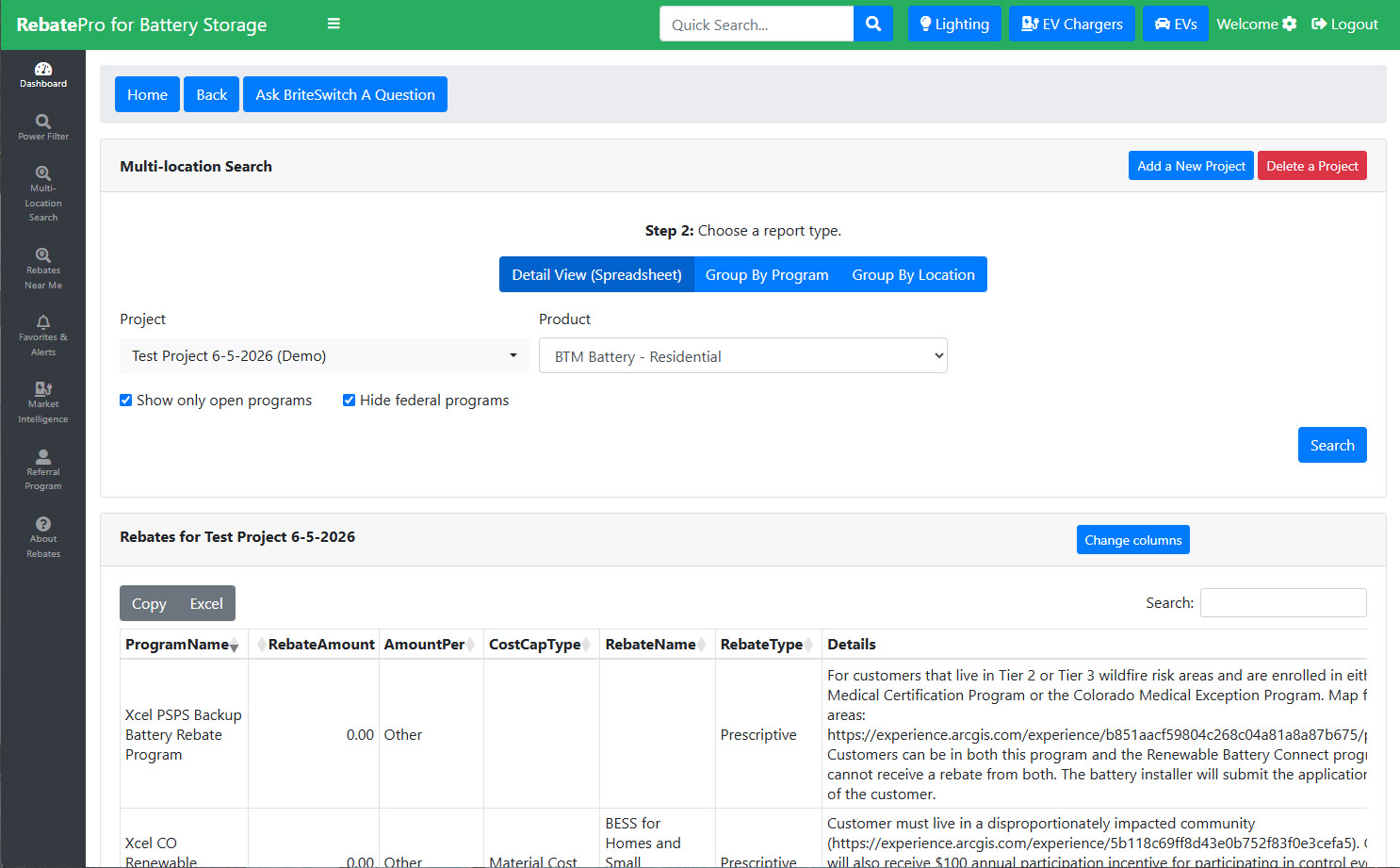Click Ask BriteSwitch A Question
This screenshot has width=1400, height=868.
[345, 94]
